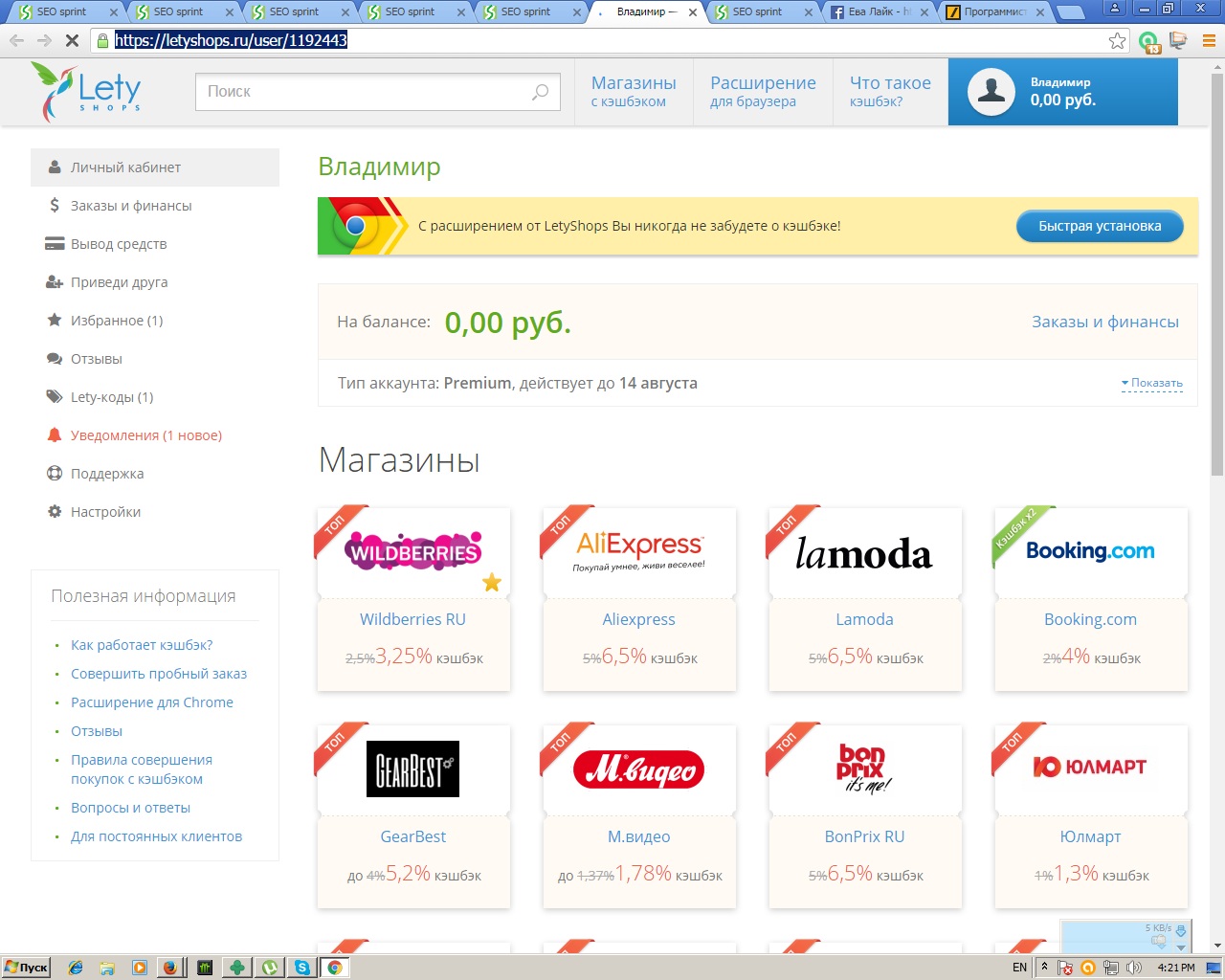Click the star icon beside Избранное
The width and height of the screenshot is (1225, 980).
click(x=55, y=320)
